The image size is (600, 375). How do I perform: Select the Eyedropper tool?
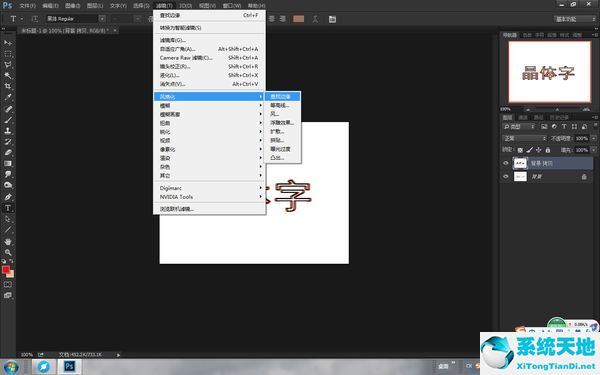8,98
